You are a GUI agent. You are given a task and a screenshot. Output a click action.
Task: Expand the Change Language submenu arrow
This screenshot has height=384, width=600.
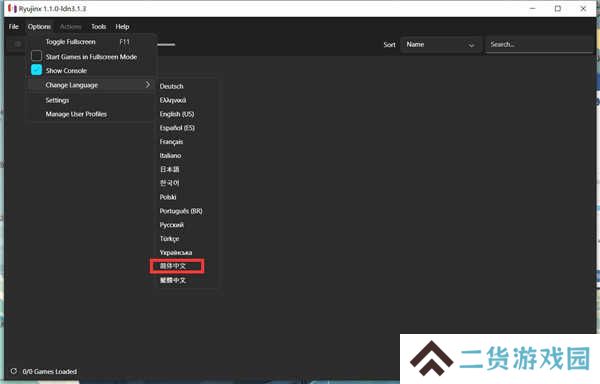[x=147, y=85]
